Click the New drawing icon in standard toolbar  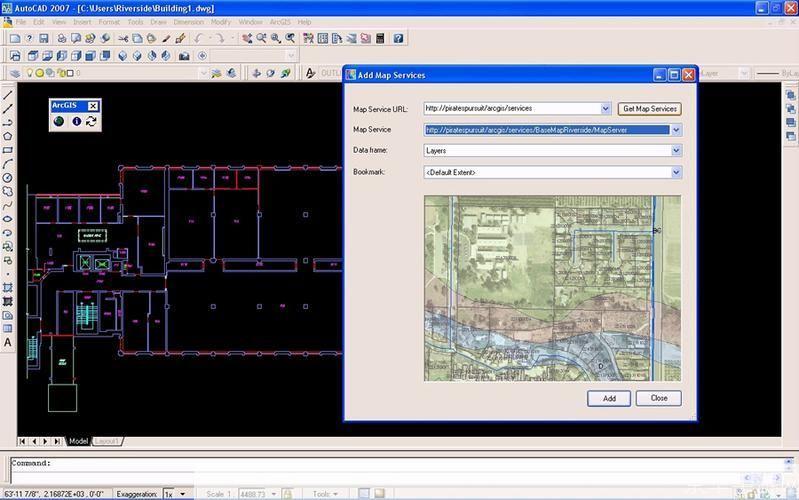click(x=15, y=38)
